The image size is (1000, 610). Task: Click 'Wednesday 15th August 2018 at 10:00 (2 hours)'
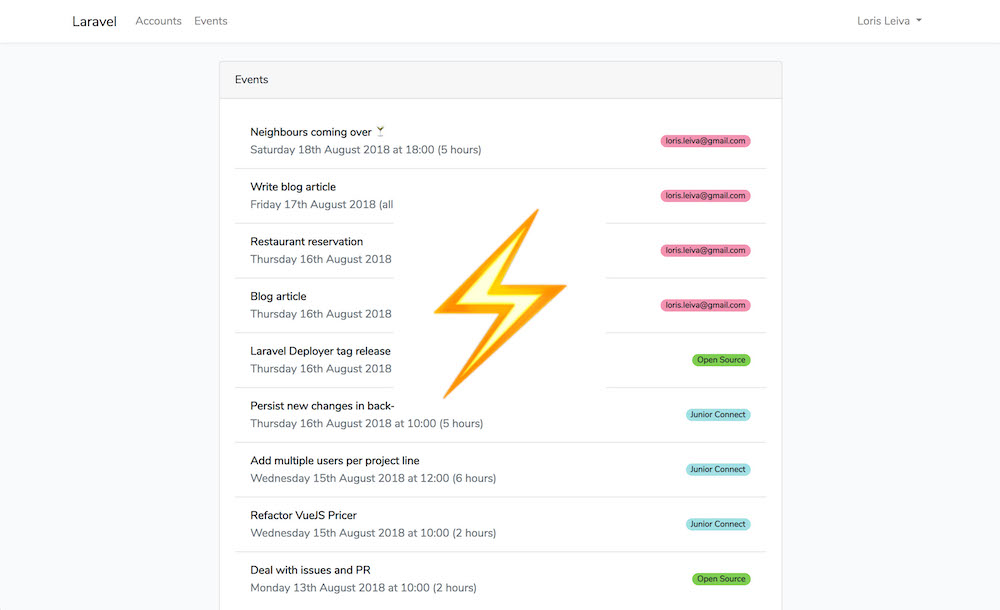(x=373, y=533)
